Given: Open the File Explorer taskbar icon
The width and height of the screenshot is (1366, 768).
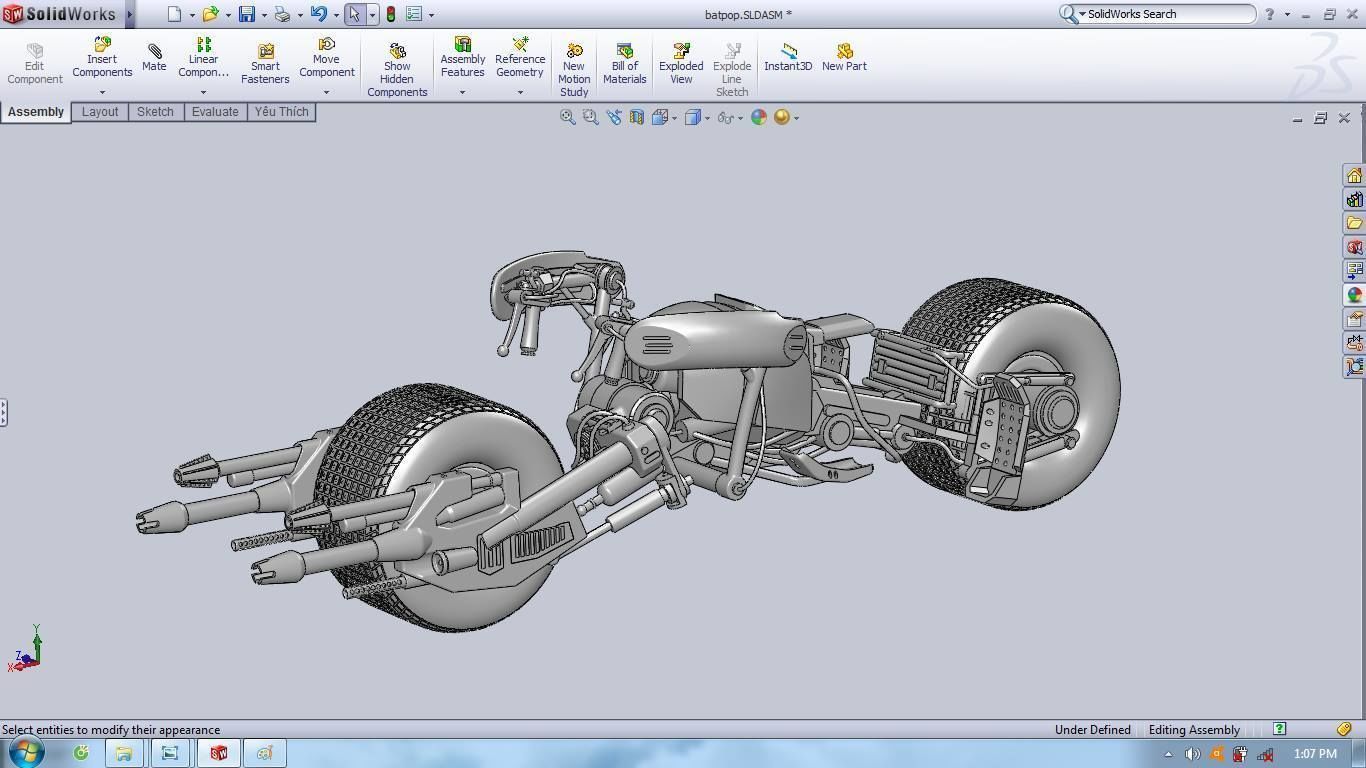Looking at the screenshot, I should pos(123,753).
